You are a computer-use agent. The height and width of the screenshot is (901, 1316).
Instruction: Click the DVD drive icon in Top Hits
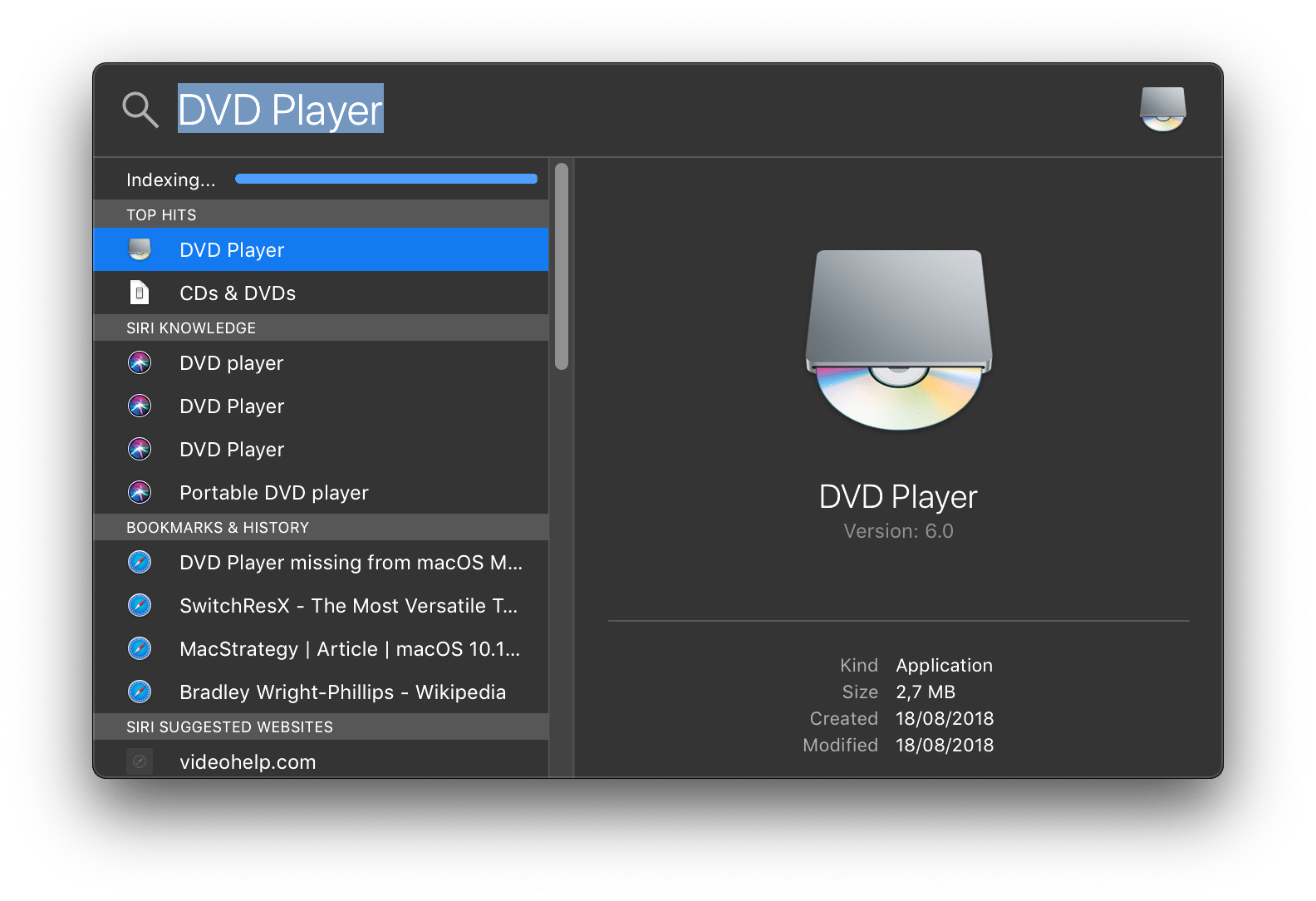[140, 249]
